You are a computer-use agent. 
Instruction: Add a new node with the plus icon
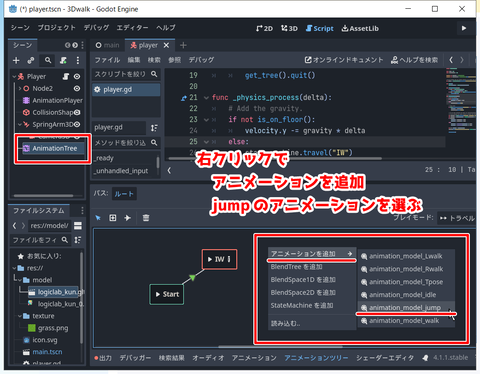click(x=16, y=60)
